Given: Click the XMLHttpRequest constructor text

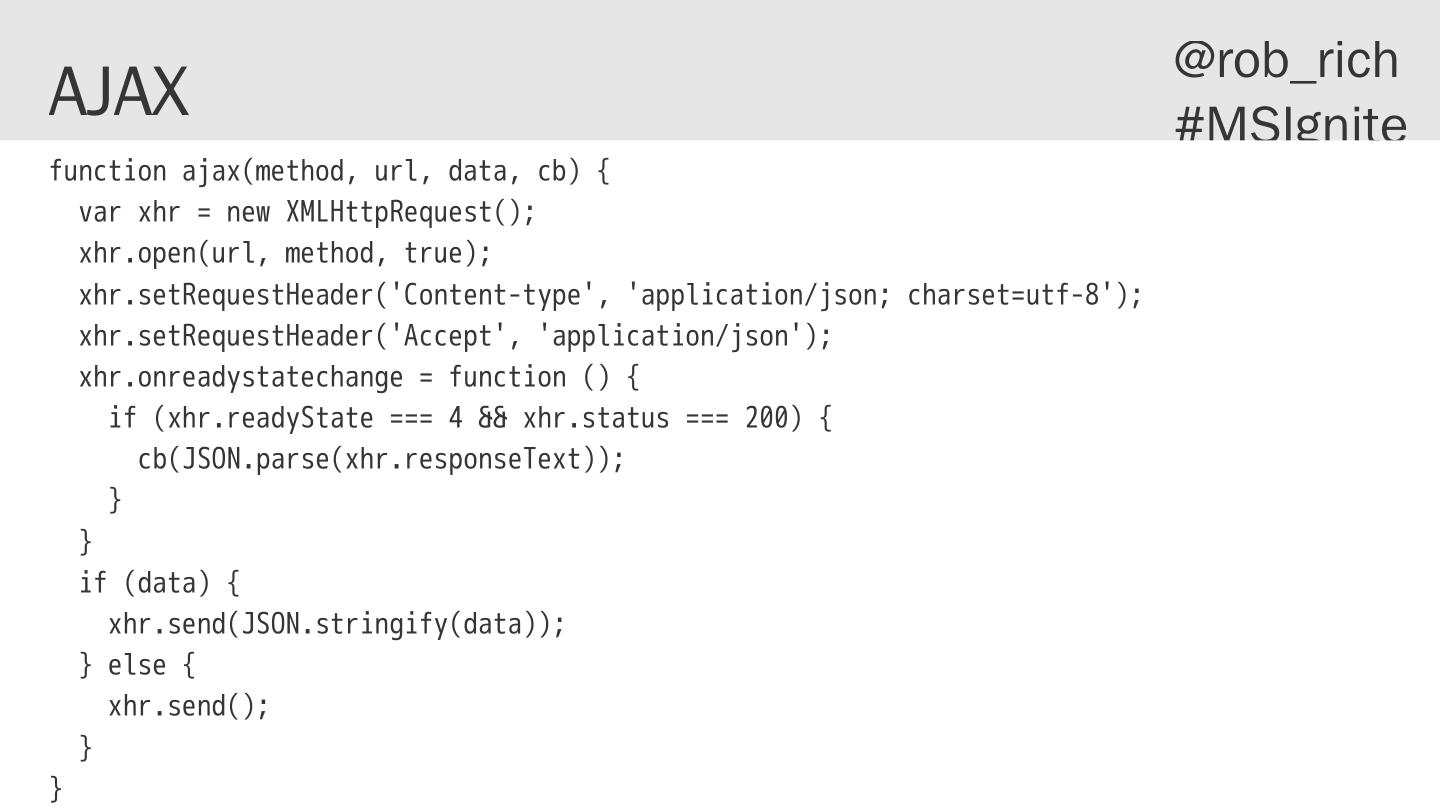Looking at the screenshot, I should 403,213.
